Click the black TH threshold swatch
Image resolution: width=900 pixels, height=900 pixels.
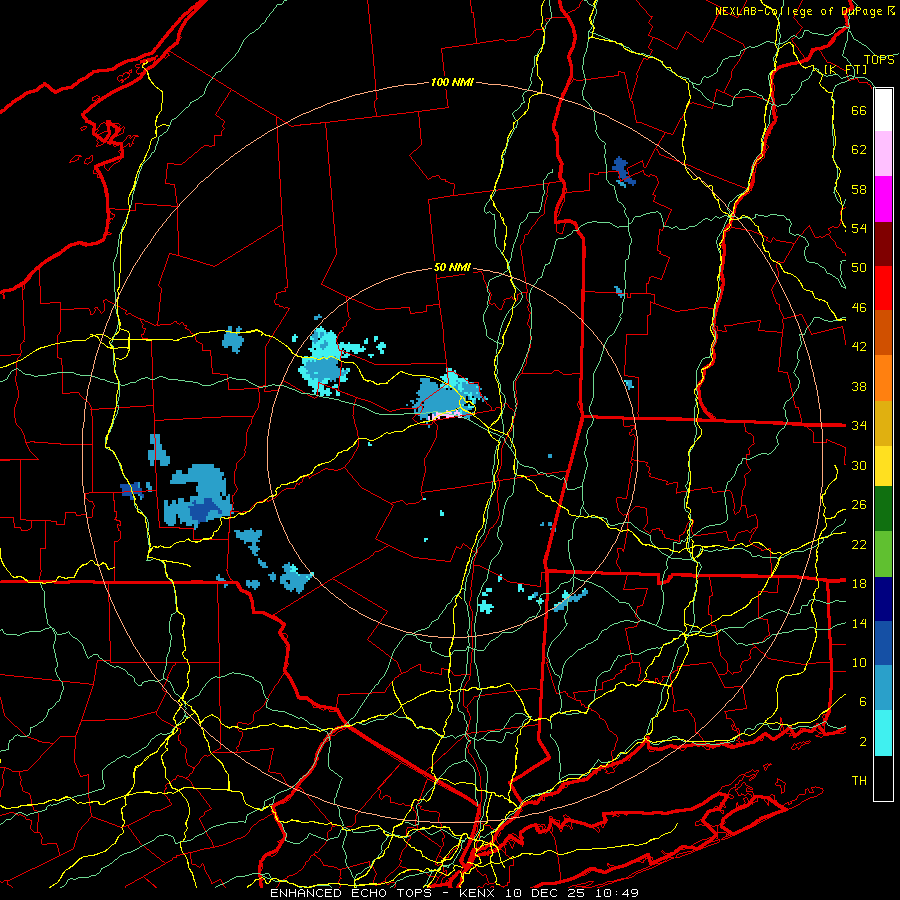[883, 778]
